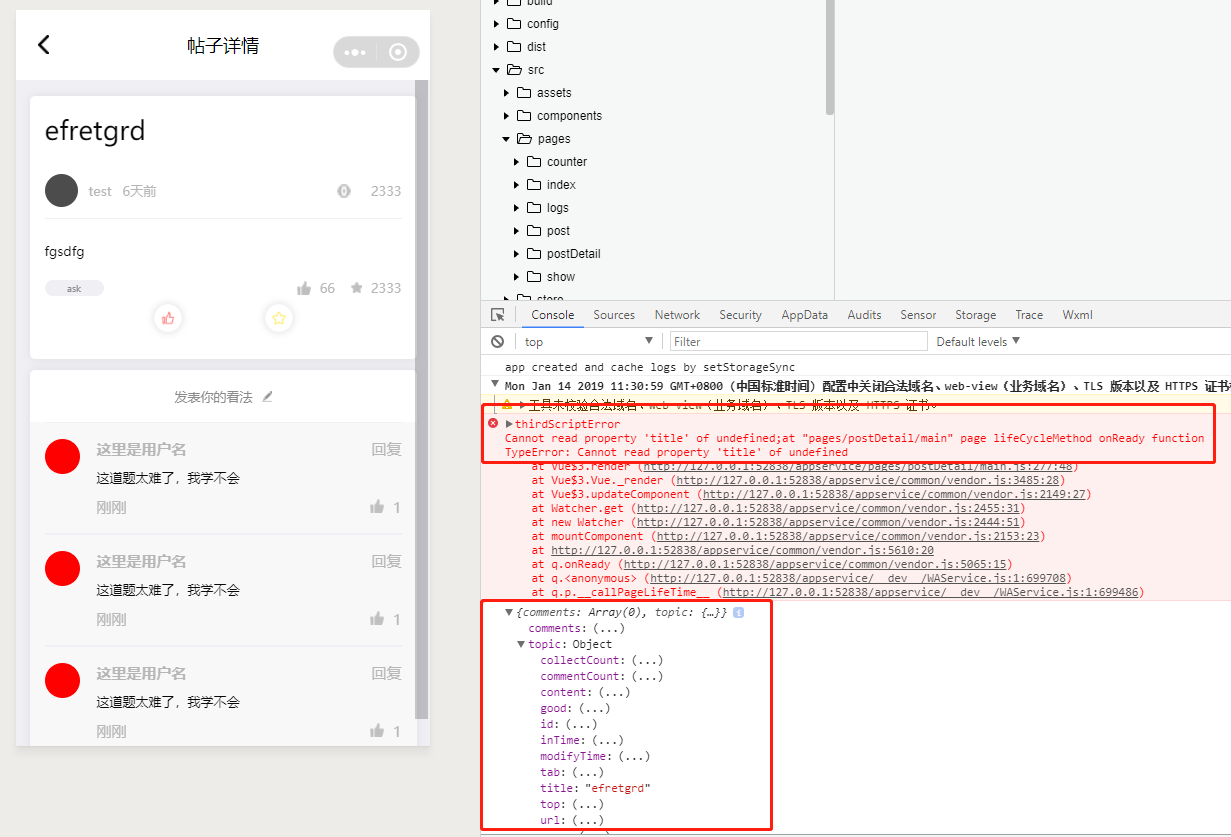Click the inspect element icon beside Console tab
1231x837 pixels.
tap(497, 314)
